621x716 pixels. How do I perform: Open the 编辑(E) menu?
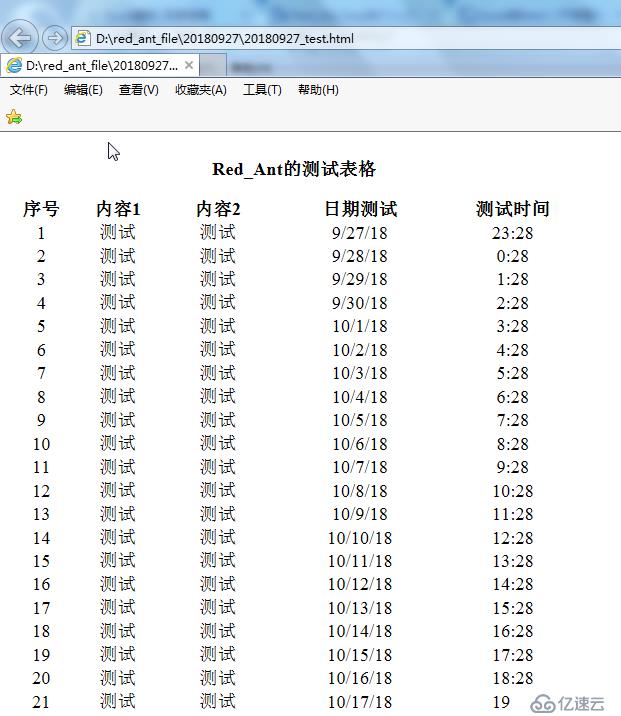(x=83, y=90)
